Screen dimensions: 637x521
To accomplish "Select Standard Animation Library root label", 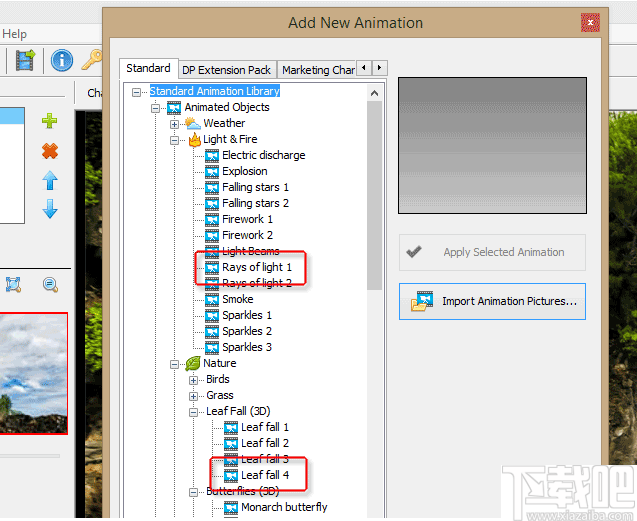I will coord(215,91).
